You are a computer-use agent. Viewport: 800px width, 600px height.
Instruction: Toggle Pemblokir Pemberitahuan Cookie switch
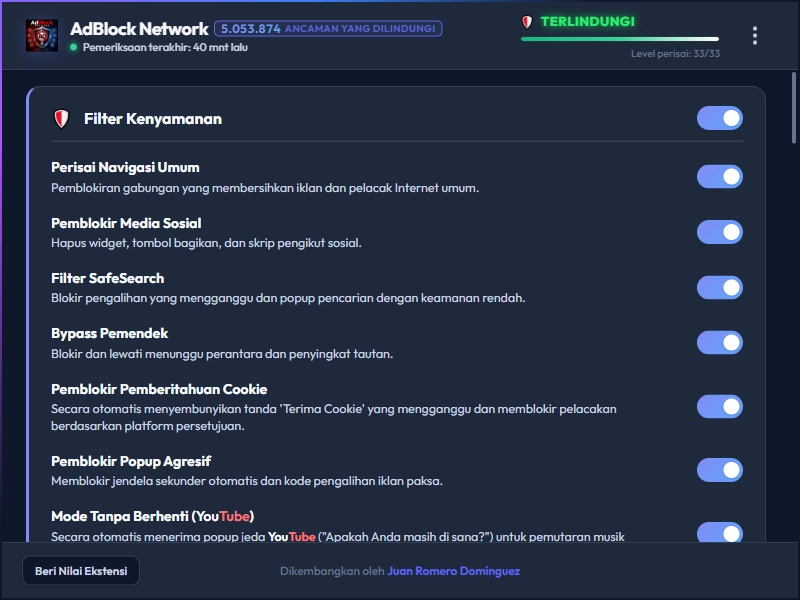(x=719, y=407)
